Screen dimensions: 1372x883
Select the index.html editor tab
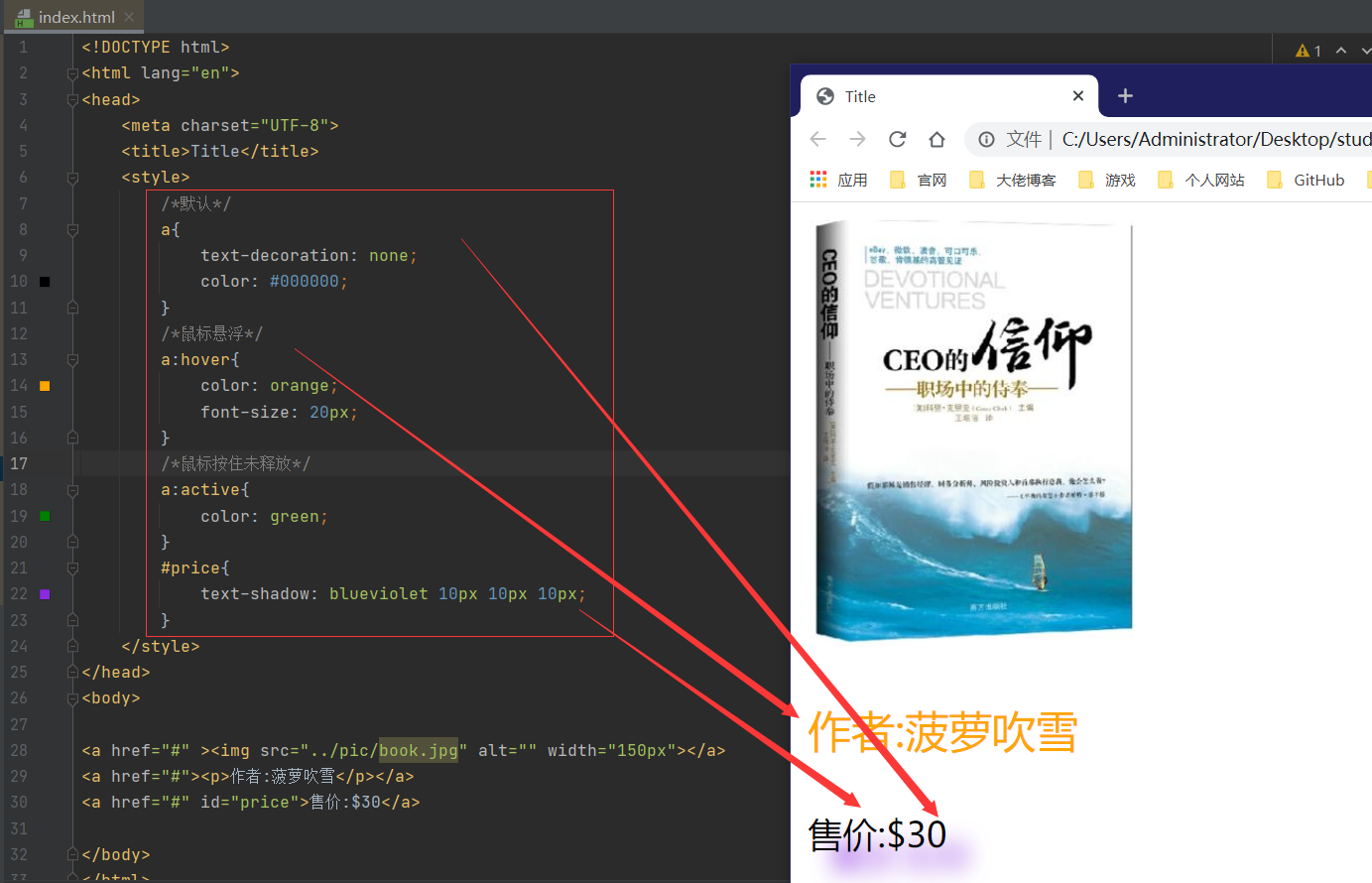point(74,17)
